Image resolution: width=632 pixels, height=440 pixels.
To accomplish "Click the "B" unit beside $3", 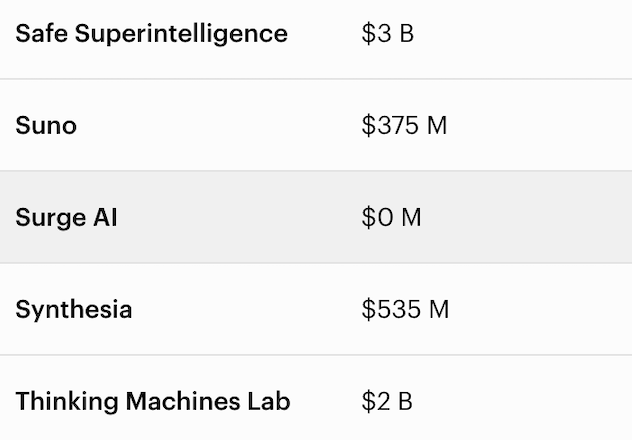I will click(406, 34).
